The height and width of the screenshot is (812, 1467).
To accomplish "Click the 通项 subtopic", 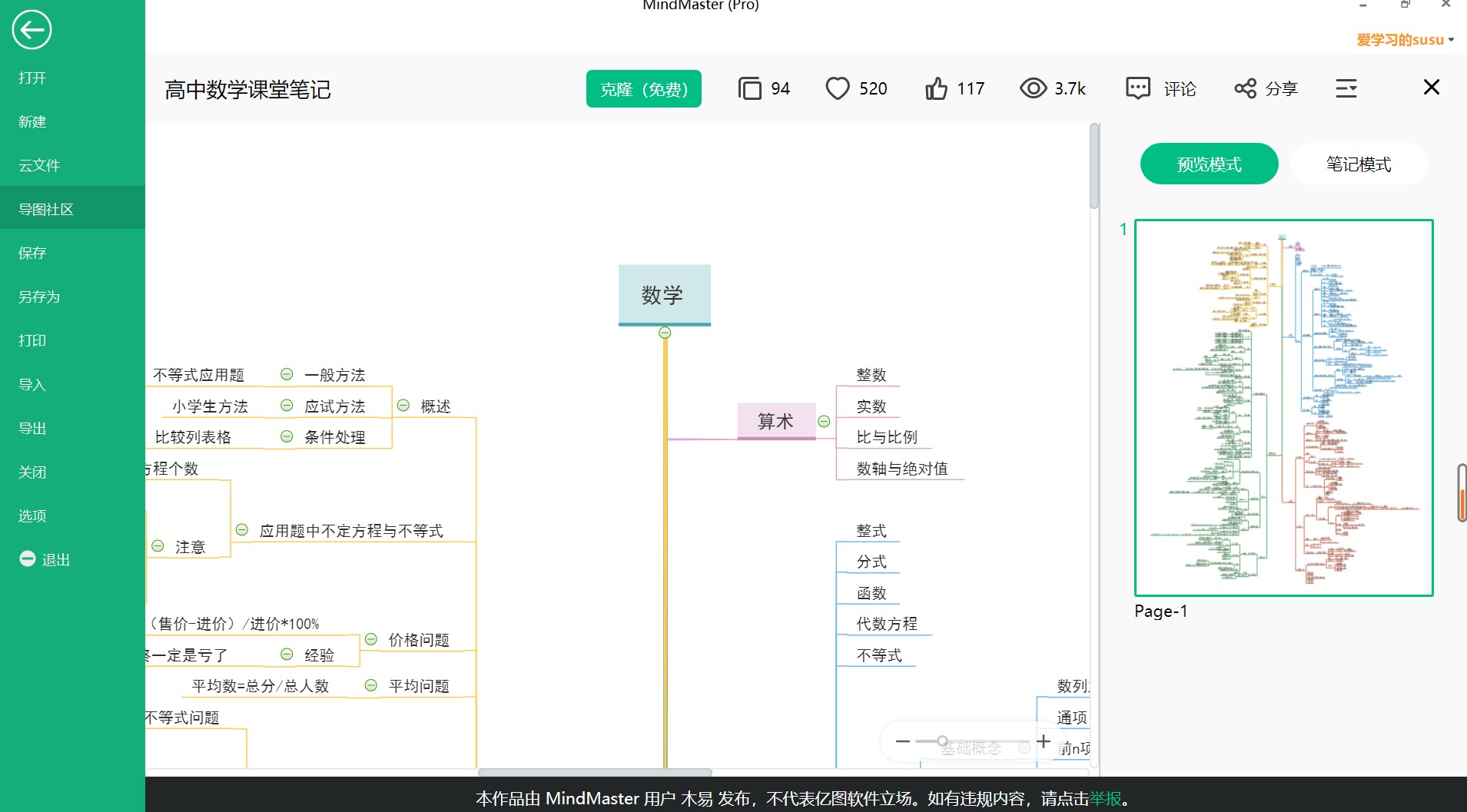I will point(1072,718).
